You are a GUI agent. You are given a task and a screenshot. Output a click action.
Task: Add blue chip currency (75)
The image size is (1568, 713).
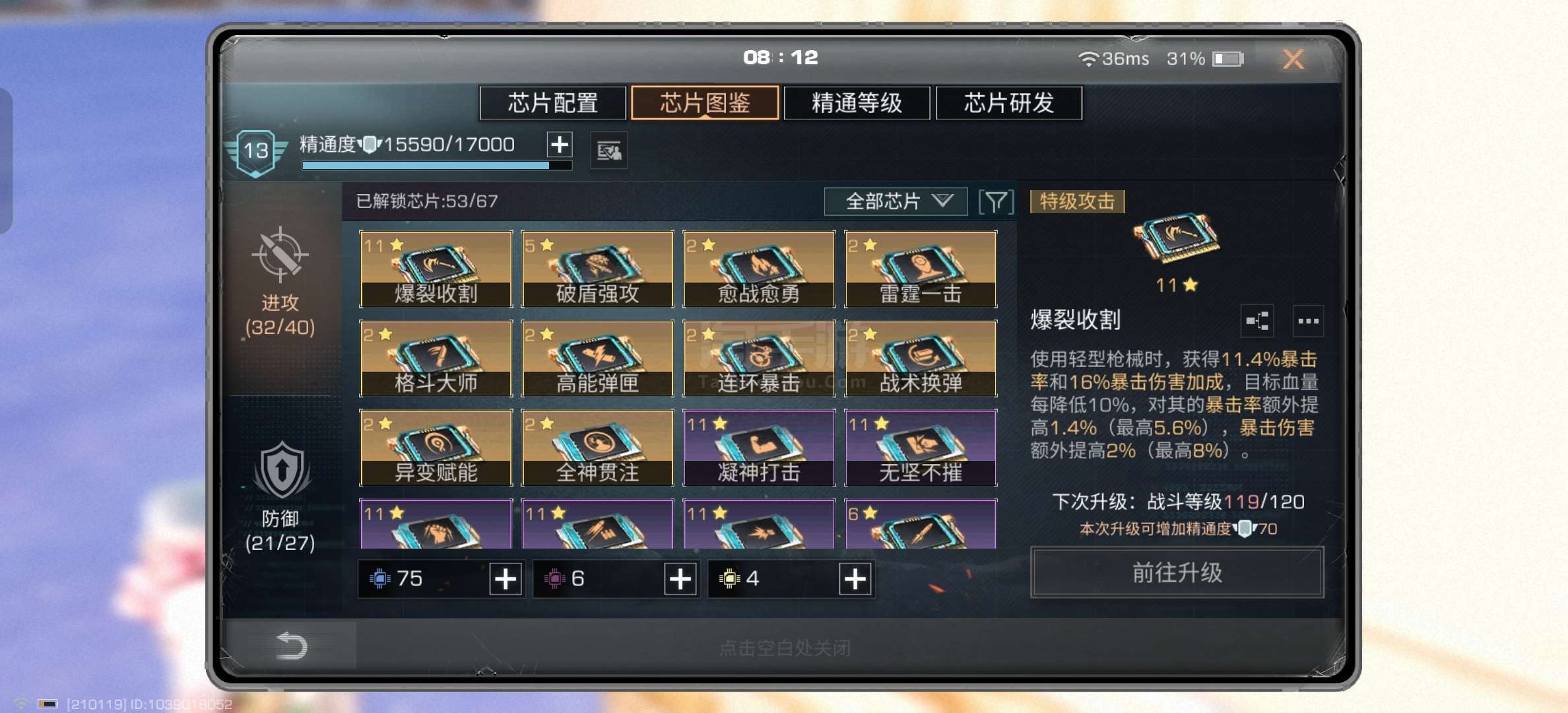coord(506,579)
